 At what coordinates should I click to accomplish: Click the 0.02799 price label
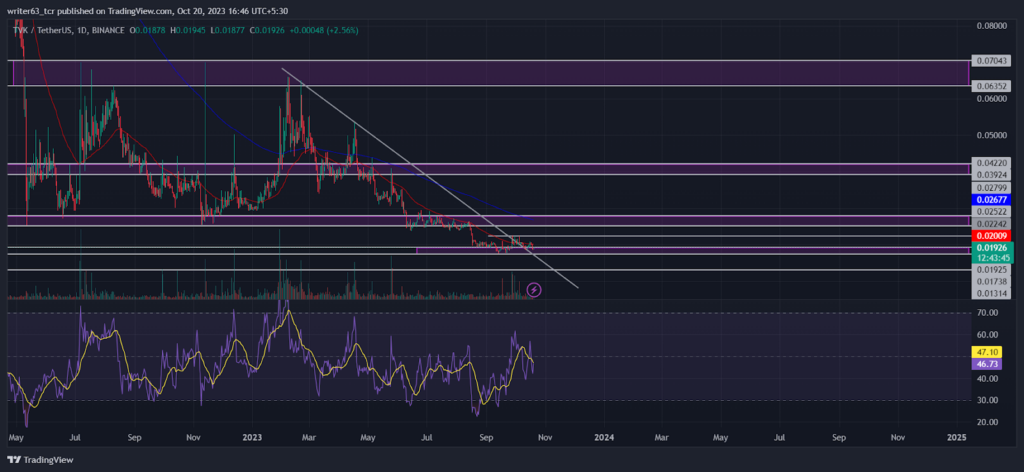(x=991, y=187)
